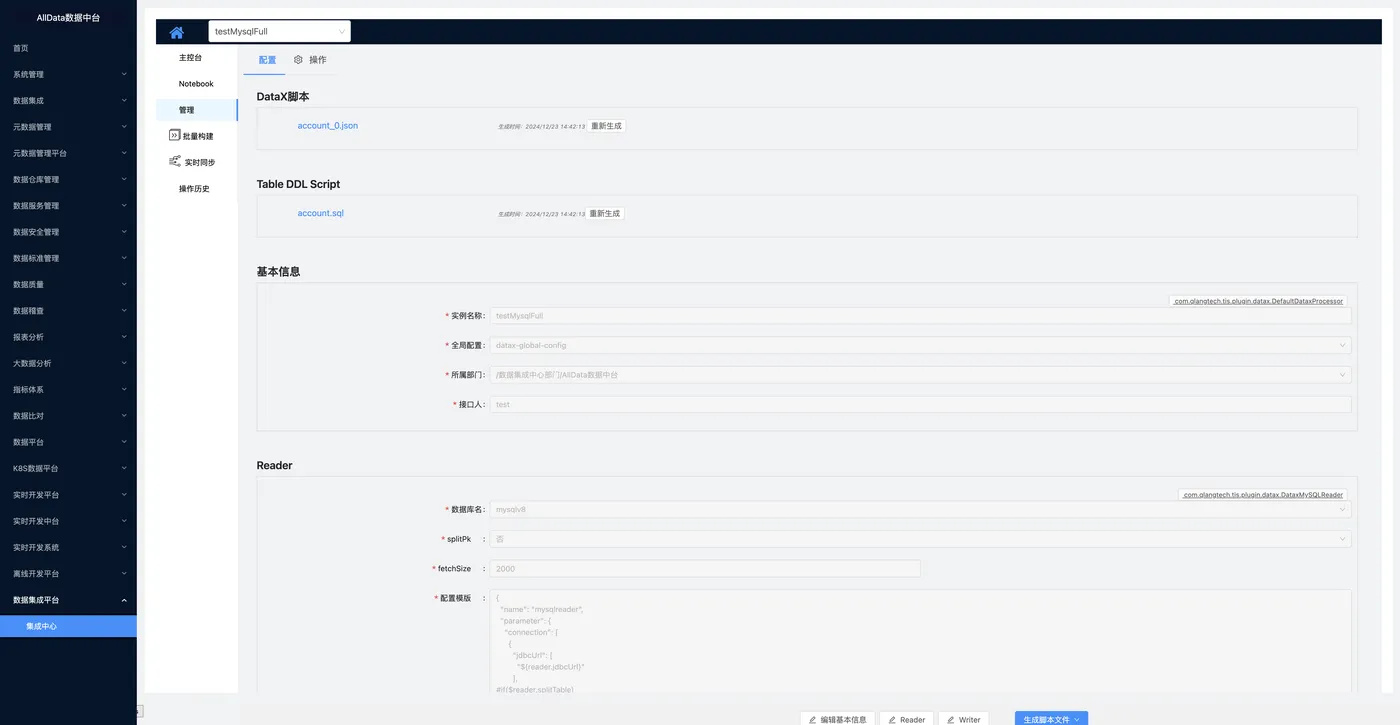Expand 报表分析 in the sidebar

point(68,337)
